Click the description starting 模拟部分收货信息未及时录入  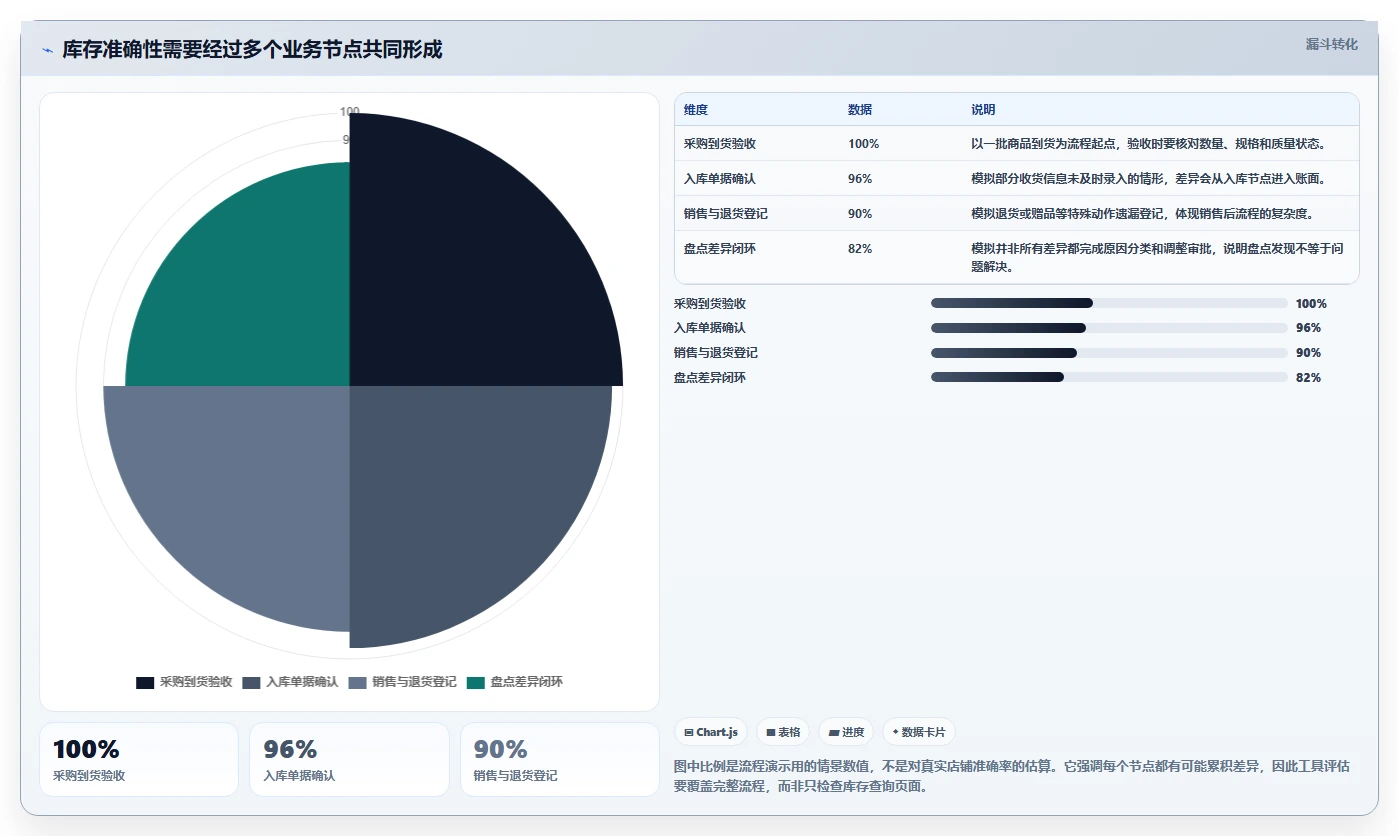tap(1149, 179)
